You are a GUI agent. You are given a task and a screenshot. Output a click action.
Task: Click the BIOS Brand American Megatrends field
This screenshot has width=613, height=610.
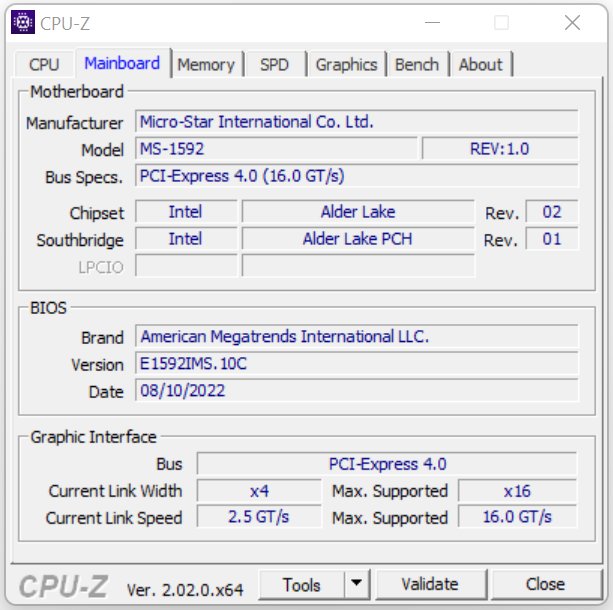(x=357, y=336)
